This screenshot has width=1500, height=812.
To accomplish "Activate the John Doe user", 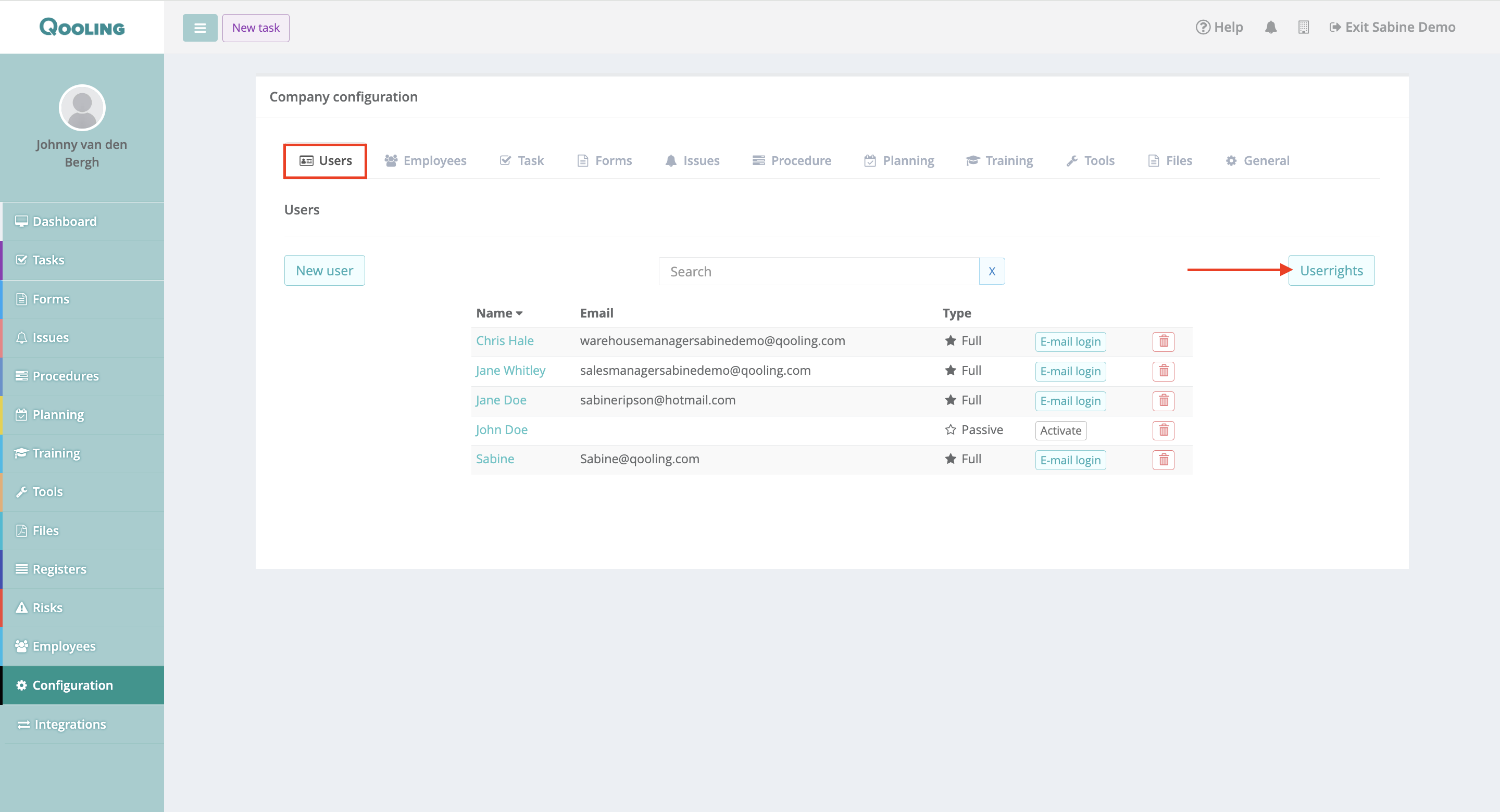I will click(1060, 431).
